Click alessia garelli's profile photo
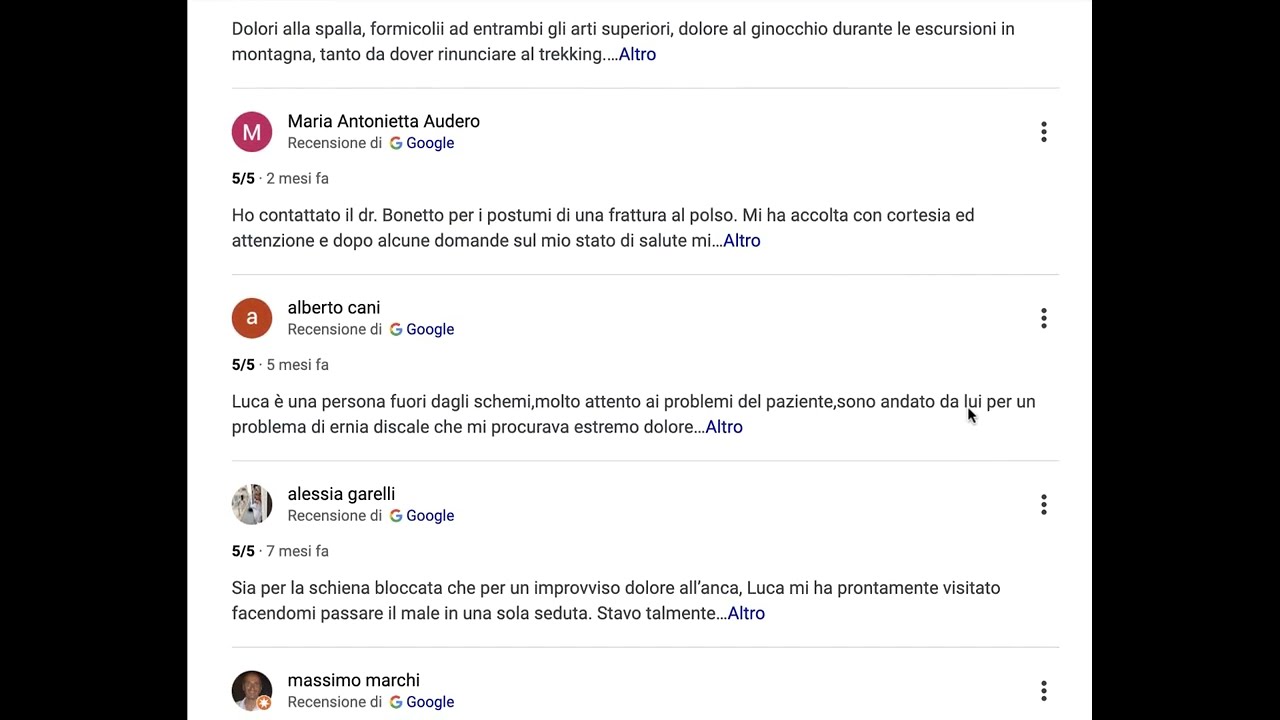The image size is (1280, 720). tap(252, 505)
